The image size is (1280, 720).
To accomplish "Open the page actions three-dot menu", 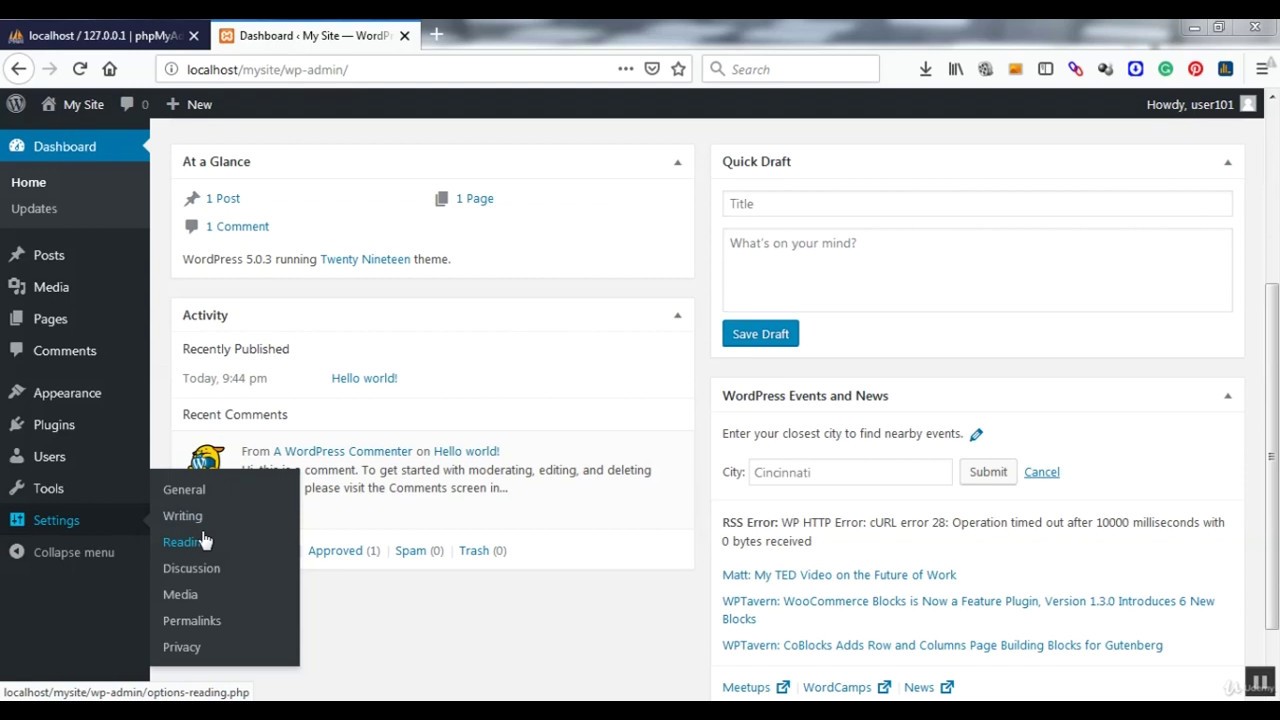I will (x=626, y=69).
